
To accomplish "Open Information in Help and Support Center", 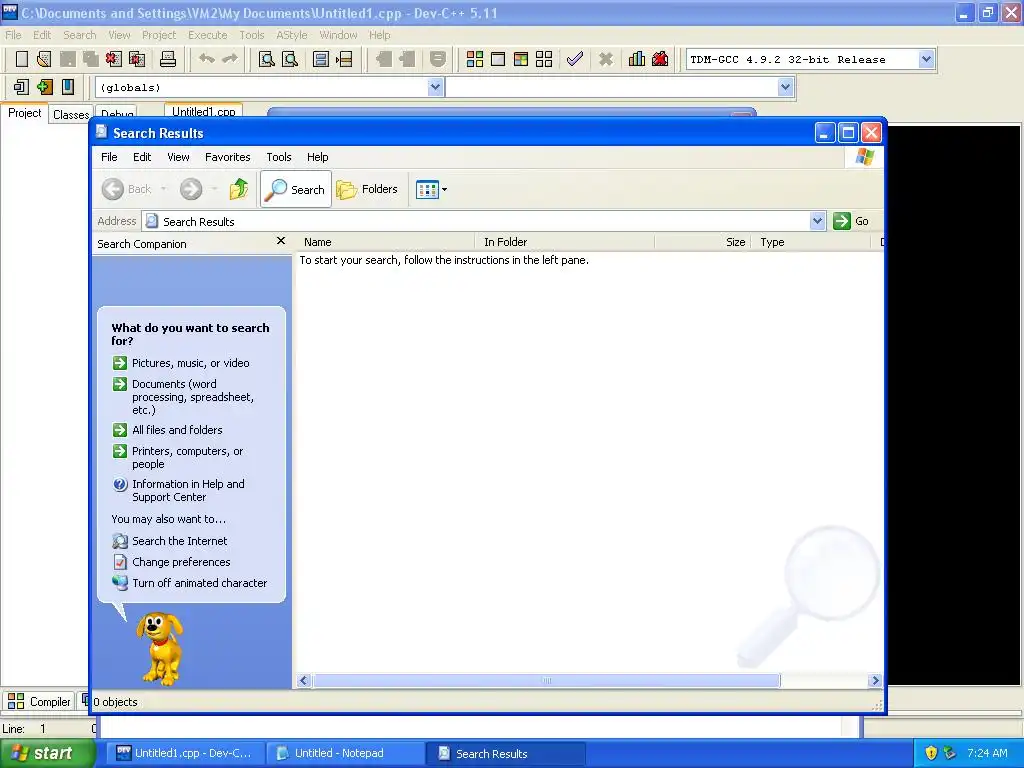I will [x=188, y=490].
